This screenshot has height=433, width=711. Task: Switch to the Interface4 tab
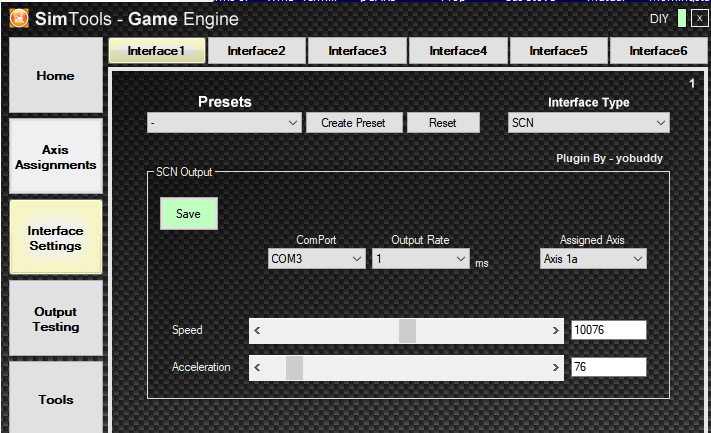coord(458,51)
